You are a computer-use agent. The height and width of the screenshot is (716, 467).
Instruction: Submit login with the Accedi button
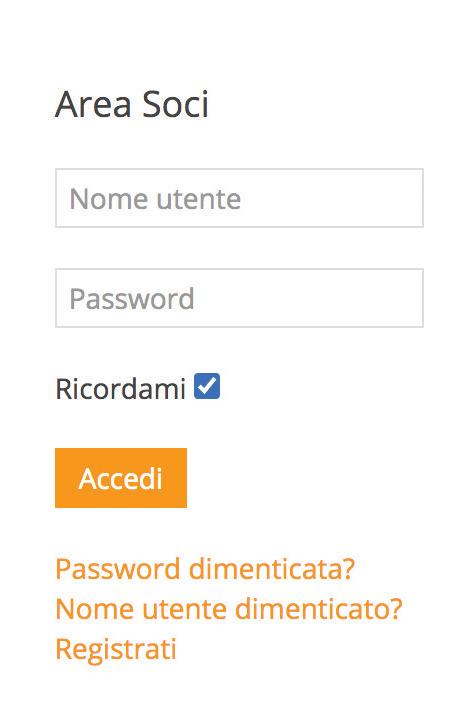(x=121, y=478)
